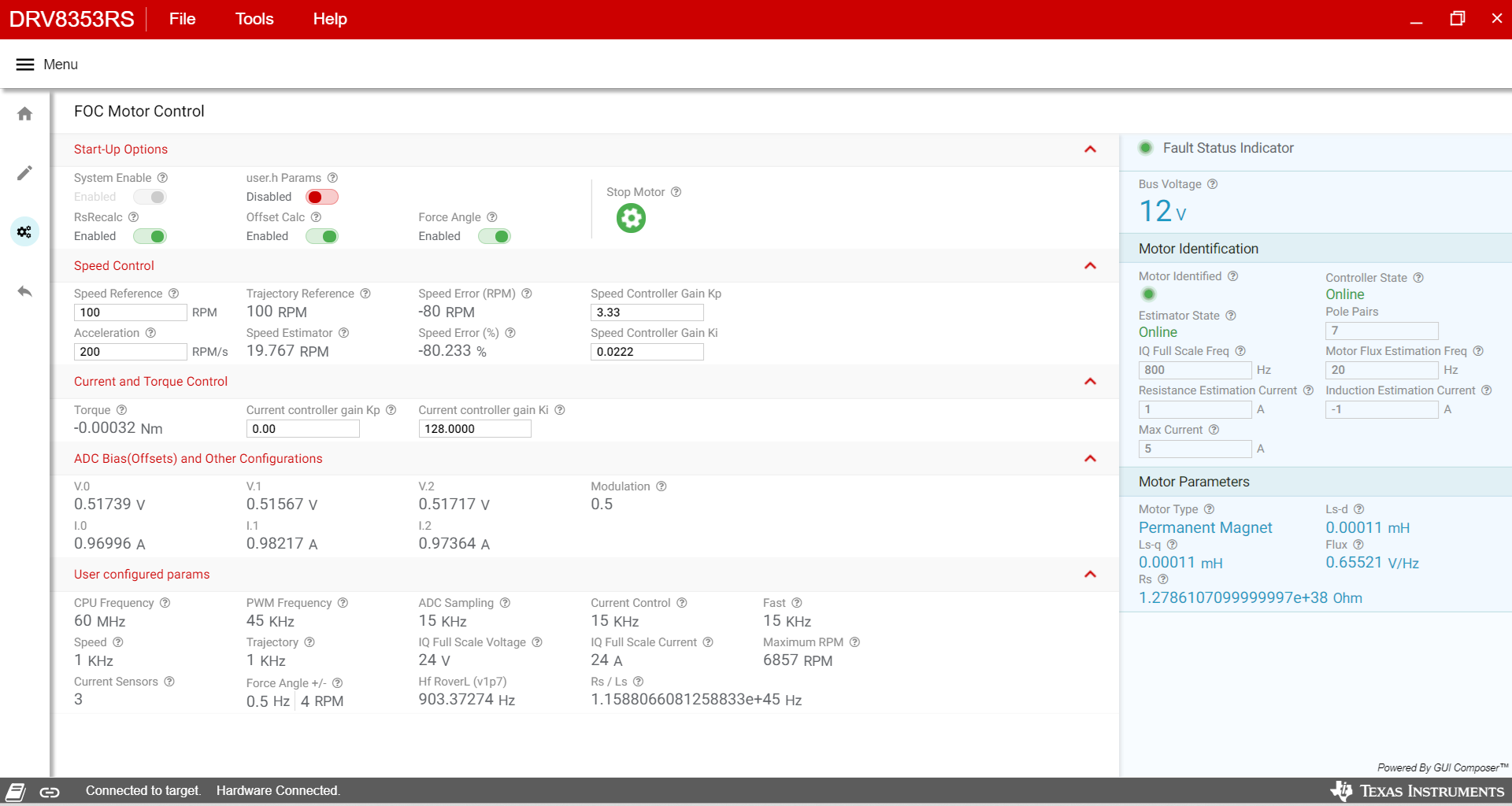Open help for Current controller gain Kp
This screenshot has height=806, width=1512.
391,410
